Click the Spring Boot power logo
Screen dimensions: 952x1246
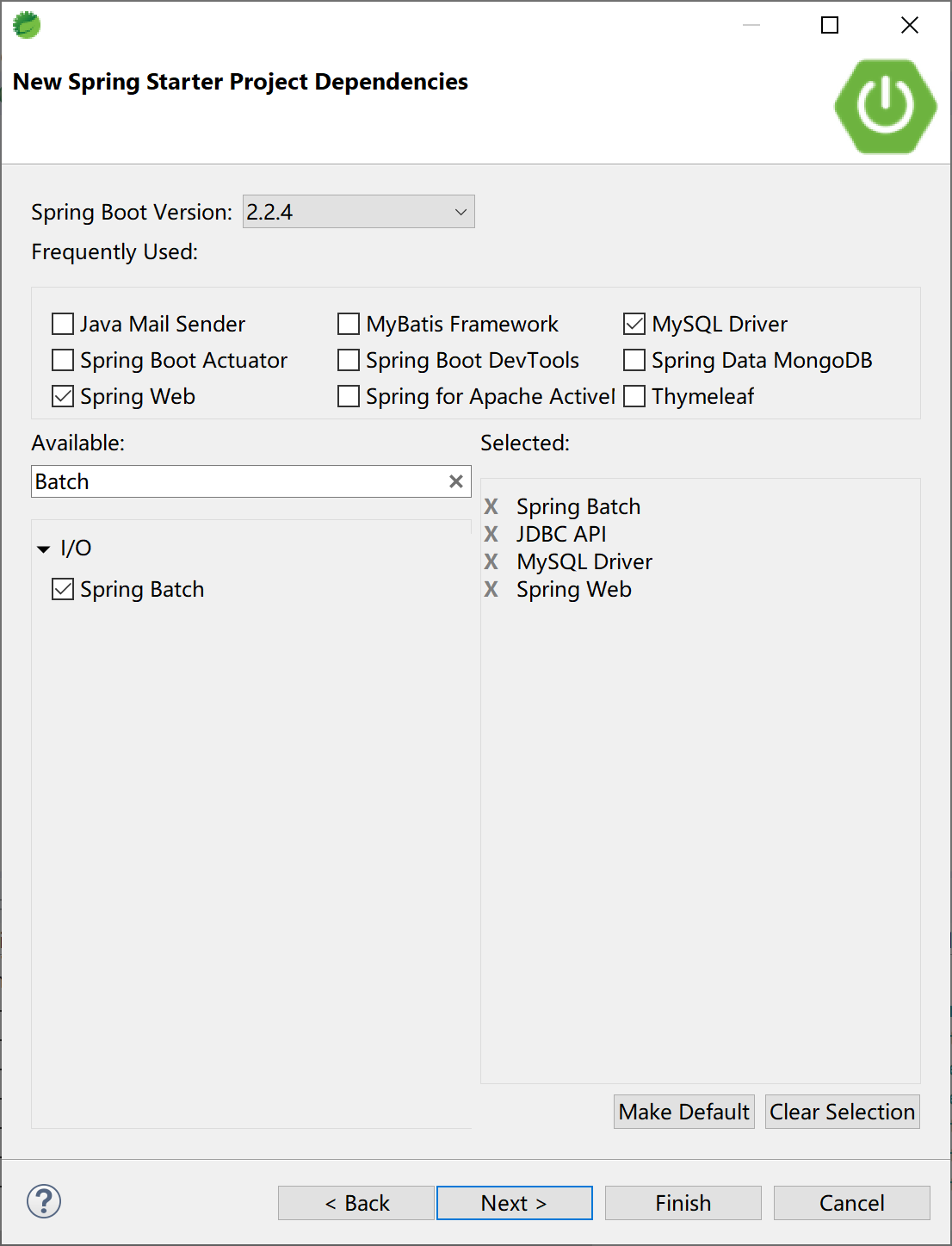click(885, 106)
